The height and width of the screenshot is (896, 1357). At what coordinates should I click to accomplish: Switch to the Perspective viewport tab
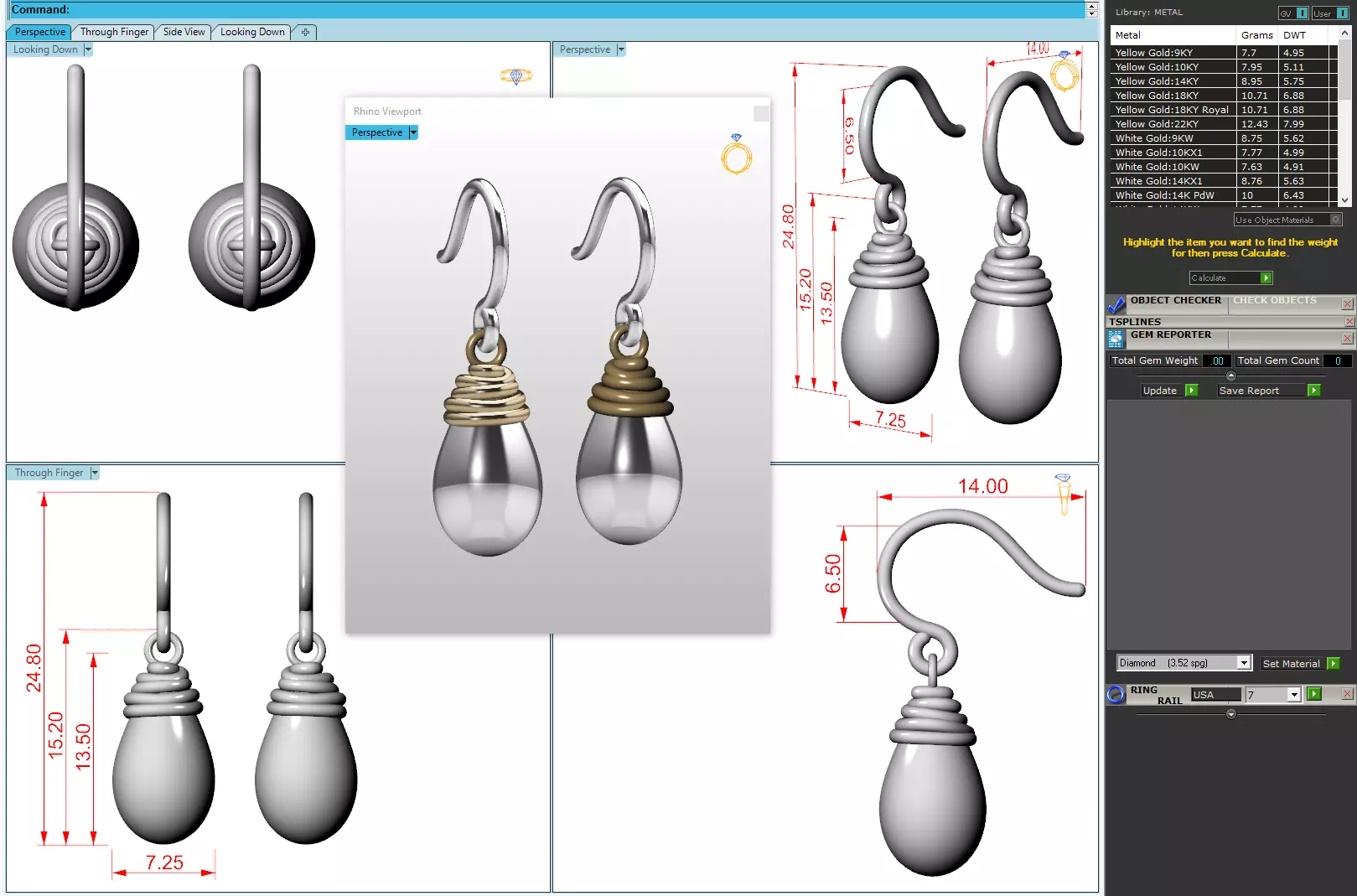click(x=39, y=32)
